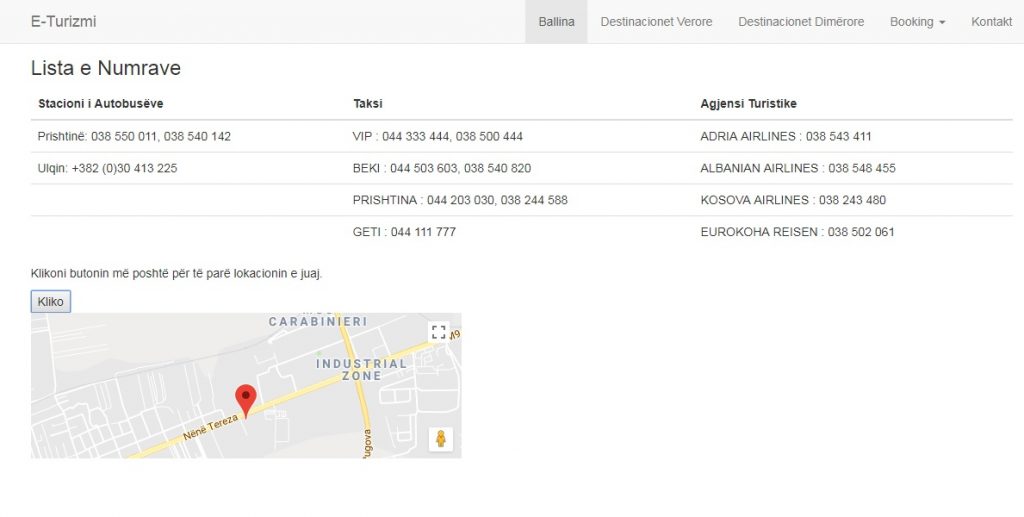The width and height of the screenshot is (1024, 517).
Task: Click the red location pin on the map
Action: point(246,401)
